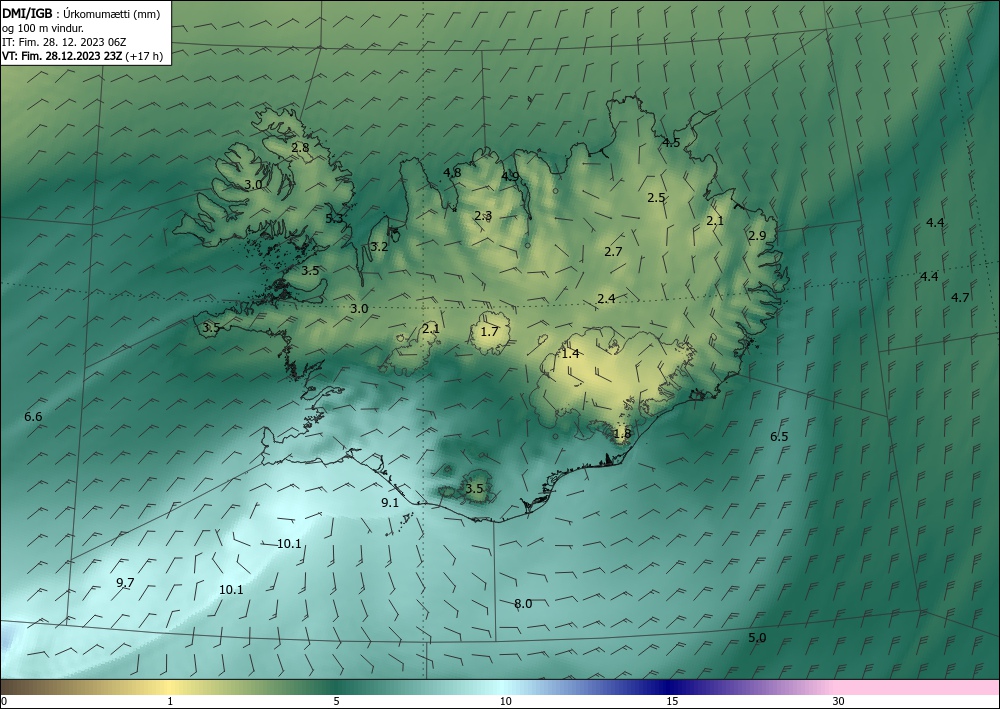The image size is (1000, 709).
Task: Click the 2.8 value label on the map
Action: pyautogui.click(x=300, y=147)
